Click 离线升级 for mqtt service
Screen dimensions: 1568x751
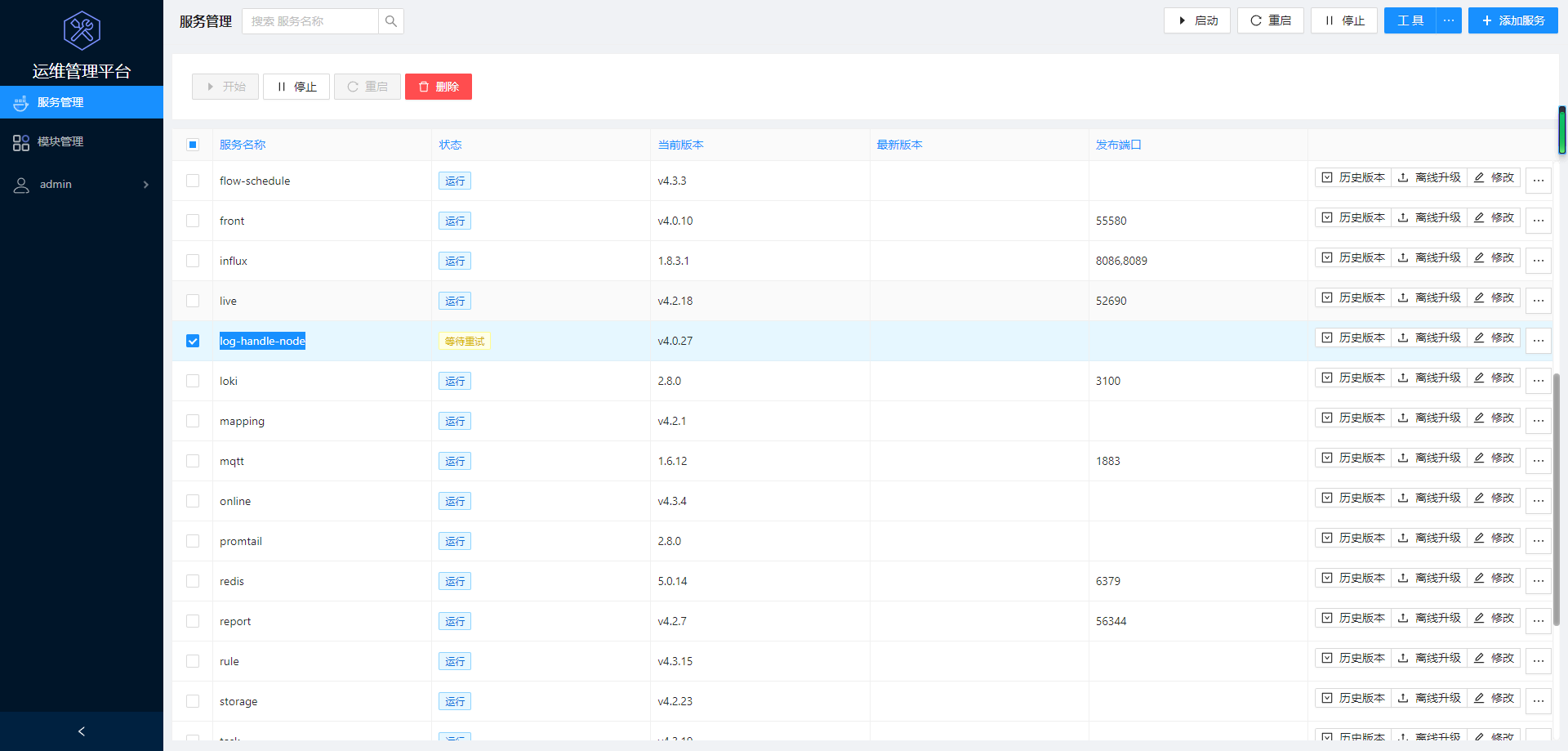tap(1429, 458)
